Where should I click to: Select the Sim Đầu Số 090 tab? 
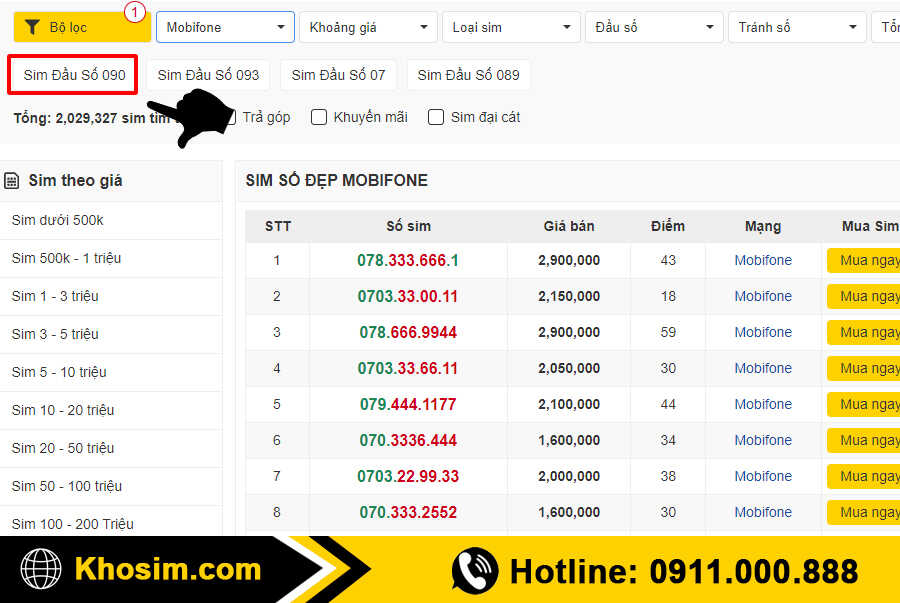tap(74, 75)
